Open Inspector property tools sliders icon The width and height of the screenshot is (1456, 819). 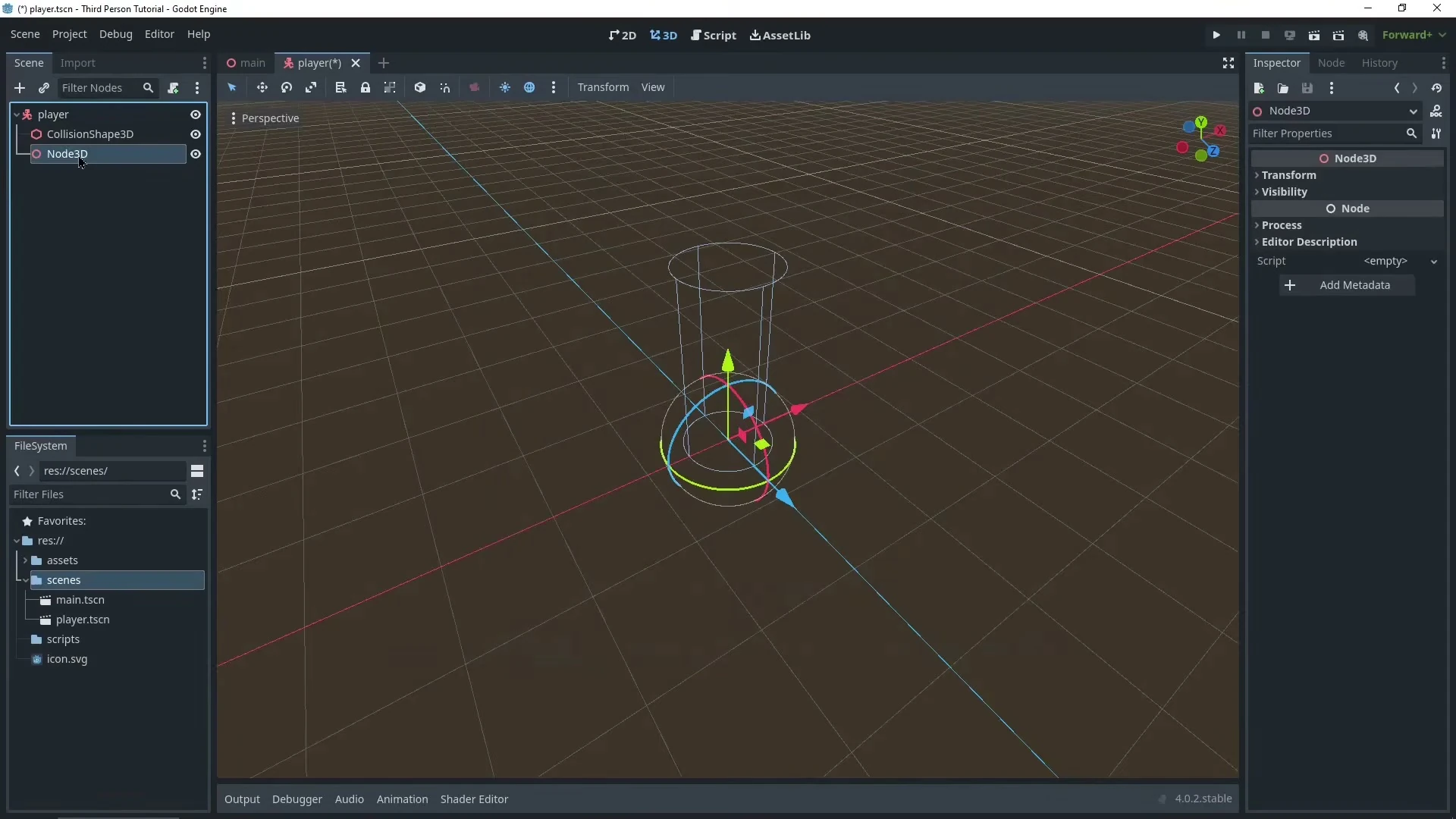coord(1436,133)
